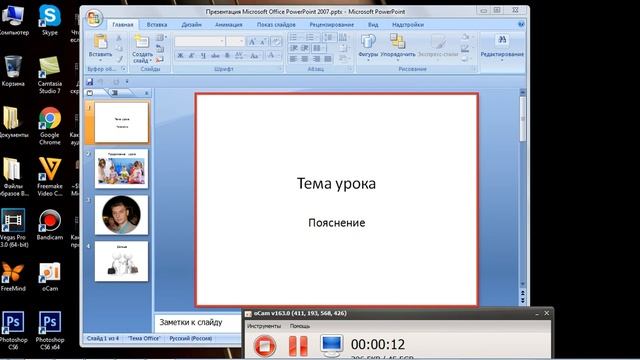Open the Надстройки ribbon tab

(x=408, y=24)
